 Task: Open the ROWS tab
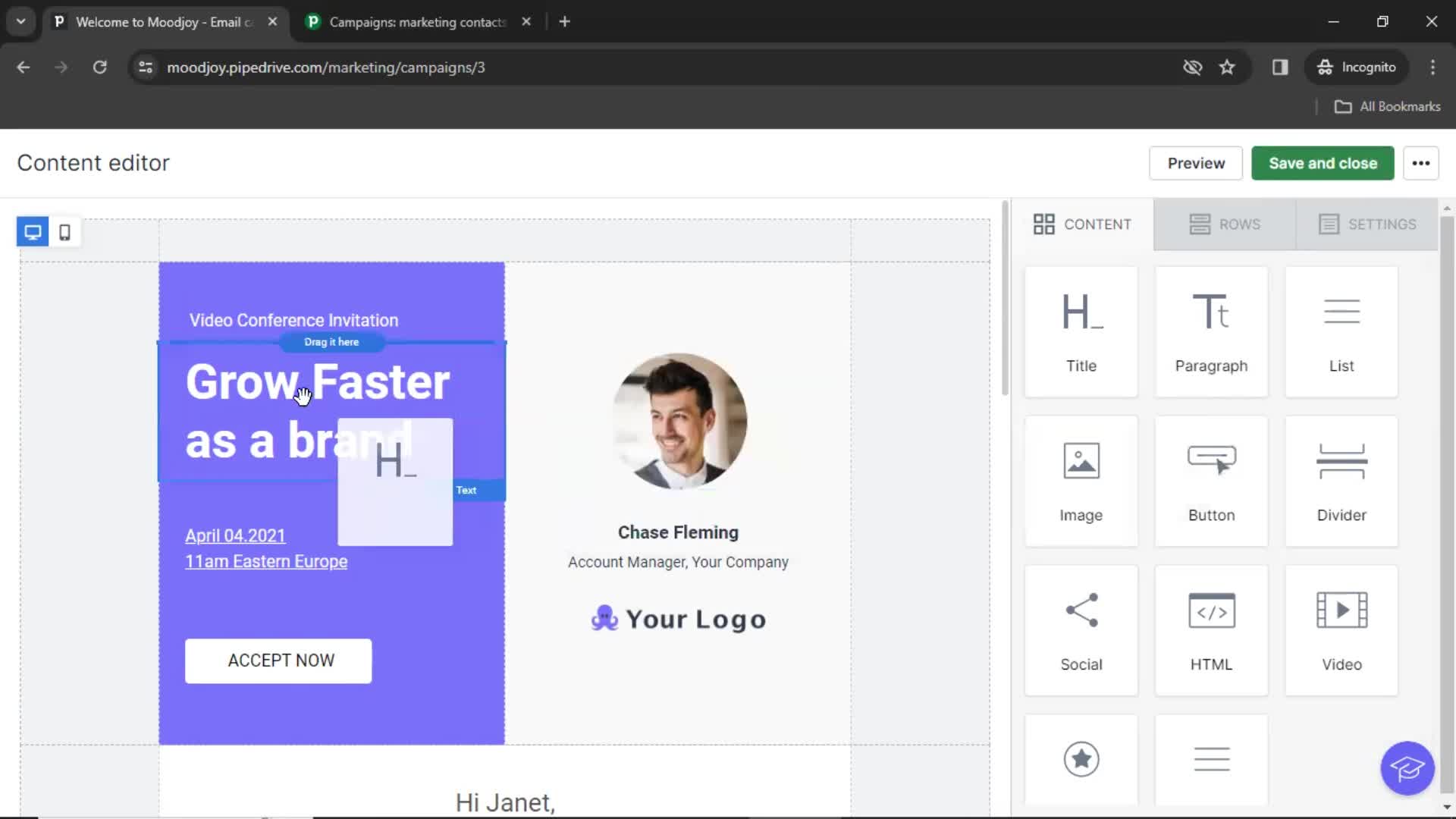1225,224
